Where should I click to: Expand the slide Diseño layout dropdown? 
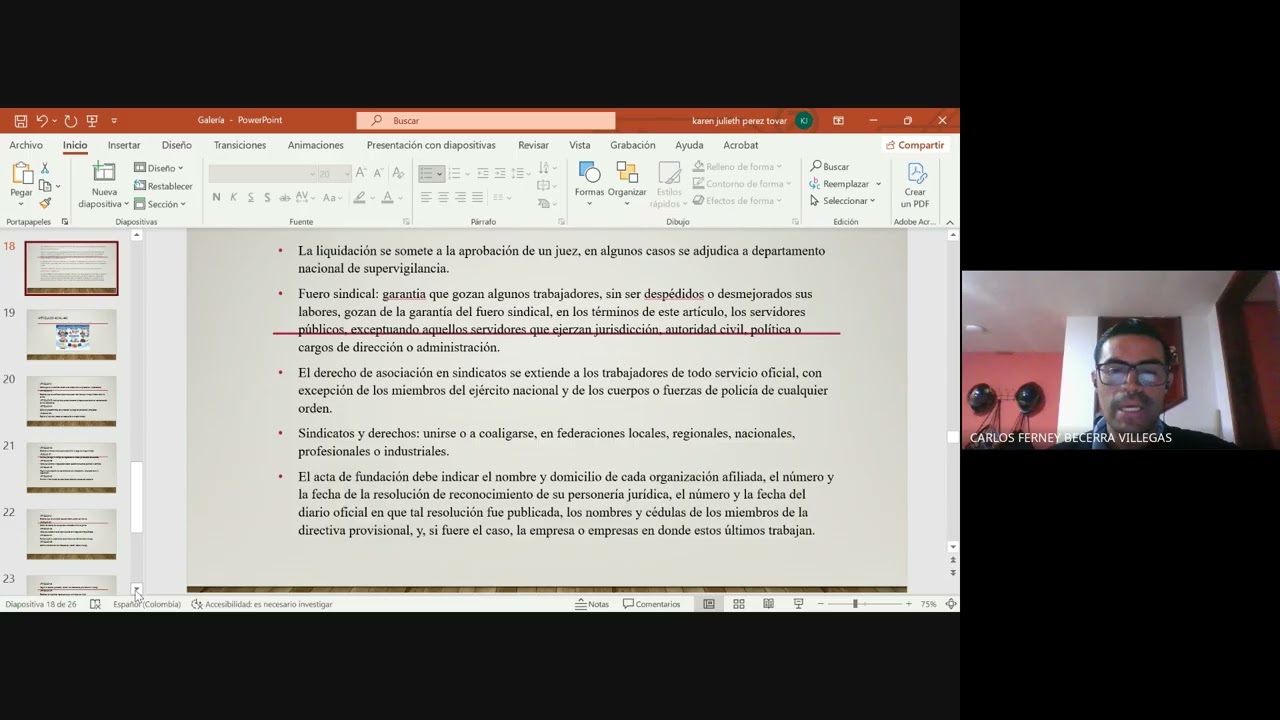coord(159,168)
